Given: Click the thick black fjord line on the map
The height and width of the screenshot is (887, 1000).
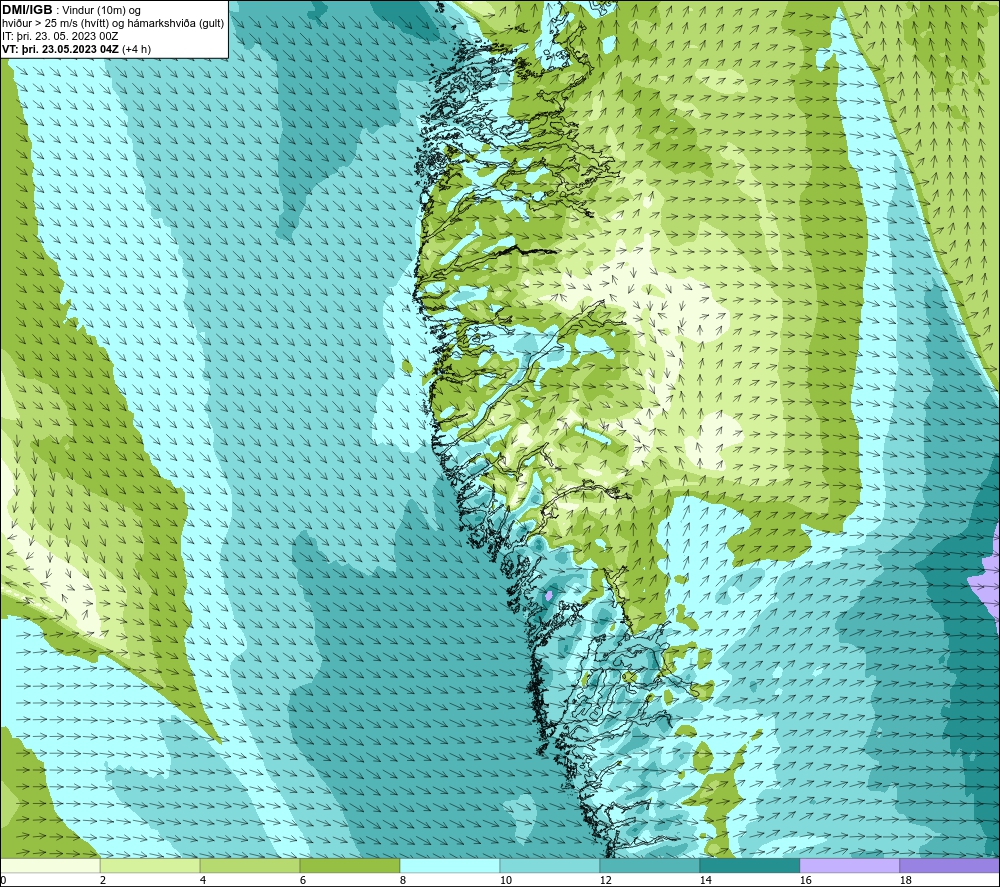Looking at the screenshot, I should [524, 249].
